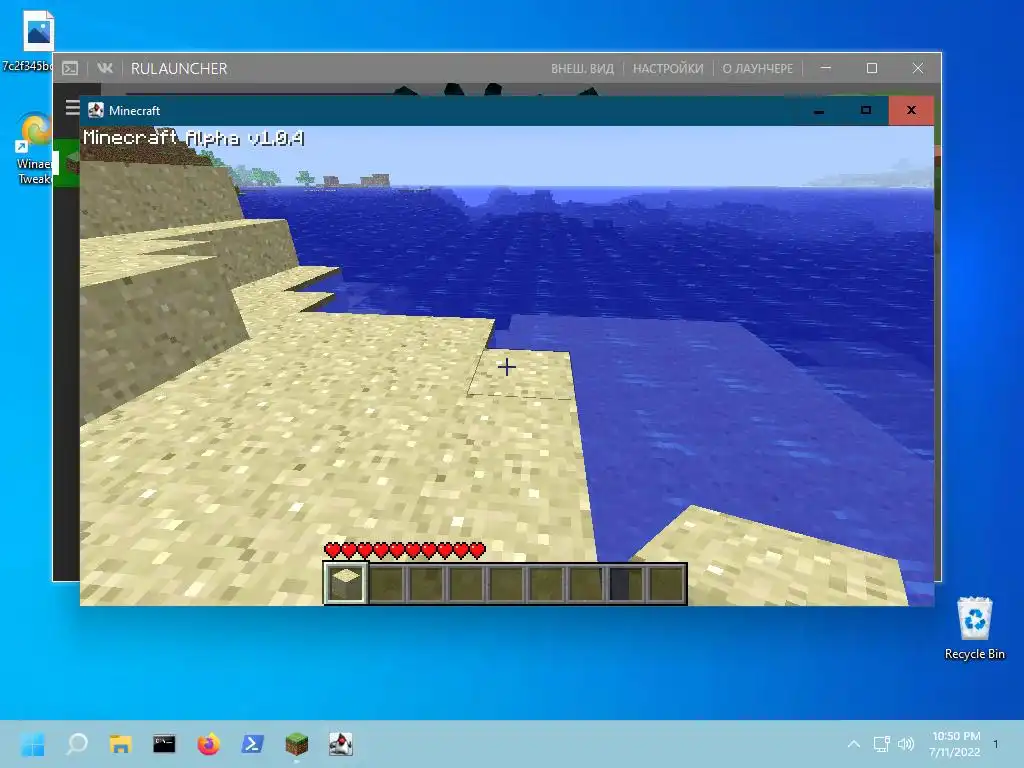Toggle the hamburger menu in RULAUNCHER sidebar

tap(72, 108)
